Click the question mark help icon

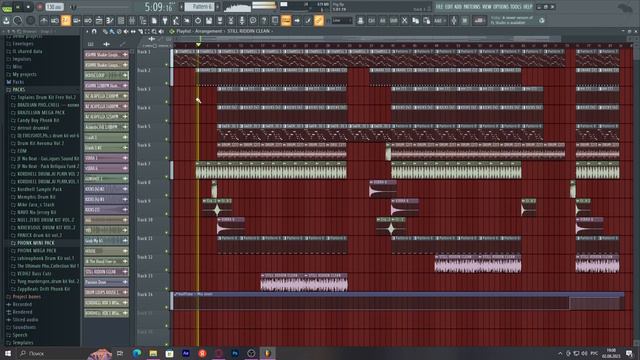coord(264,20)
